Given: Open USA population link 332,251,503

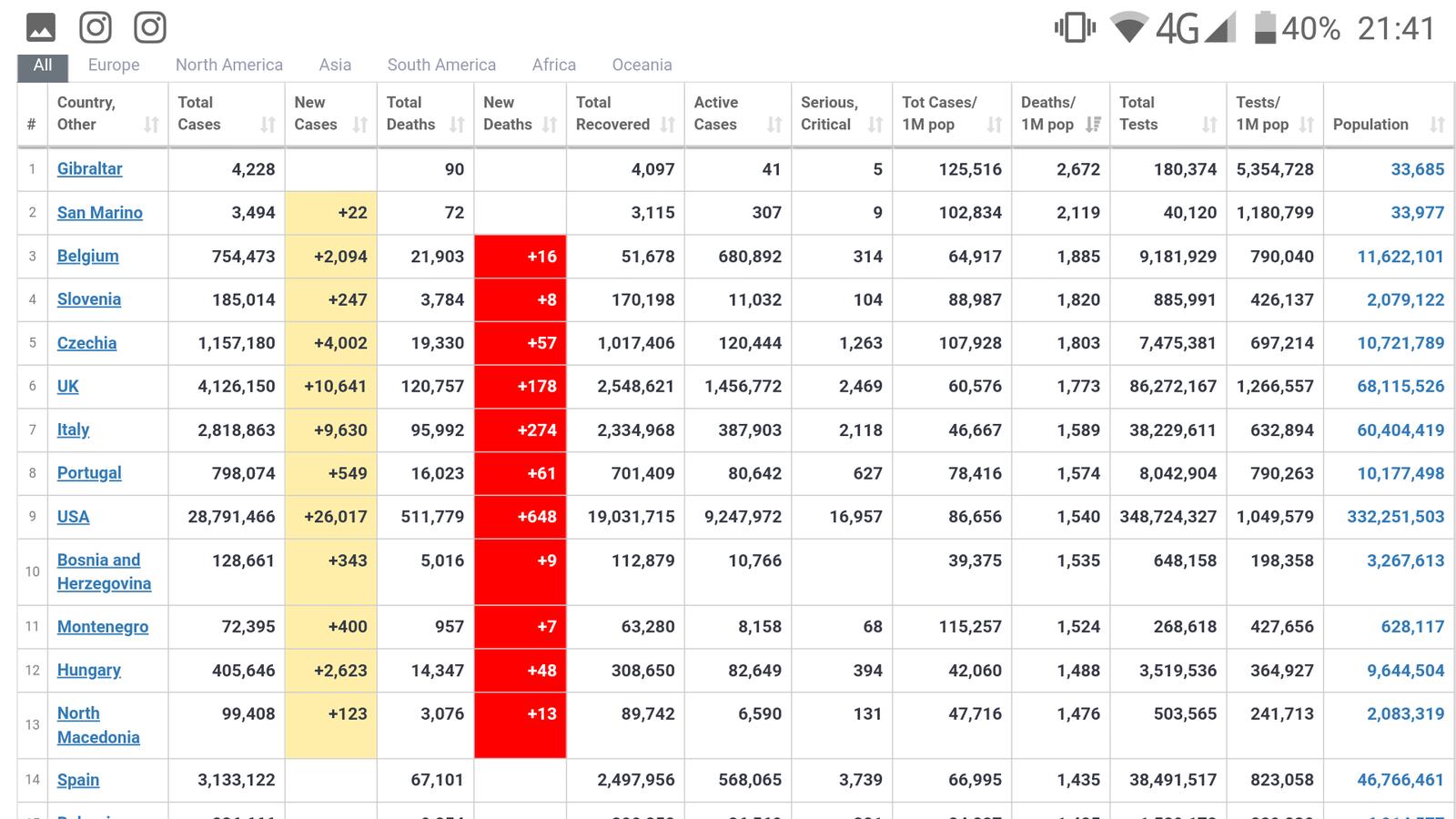Looking at the screenshot, I should pos(1395,517).
